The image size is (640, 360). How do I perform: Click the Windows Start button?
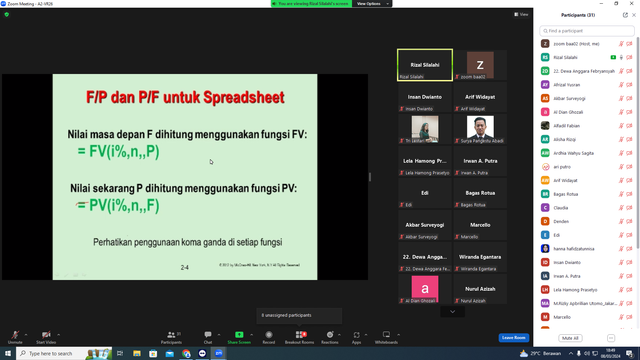[x=8, y=353]
